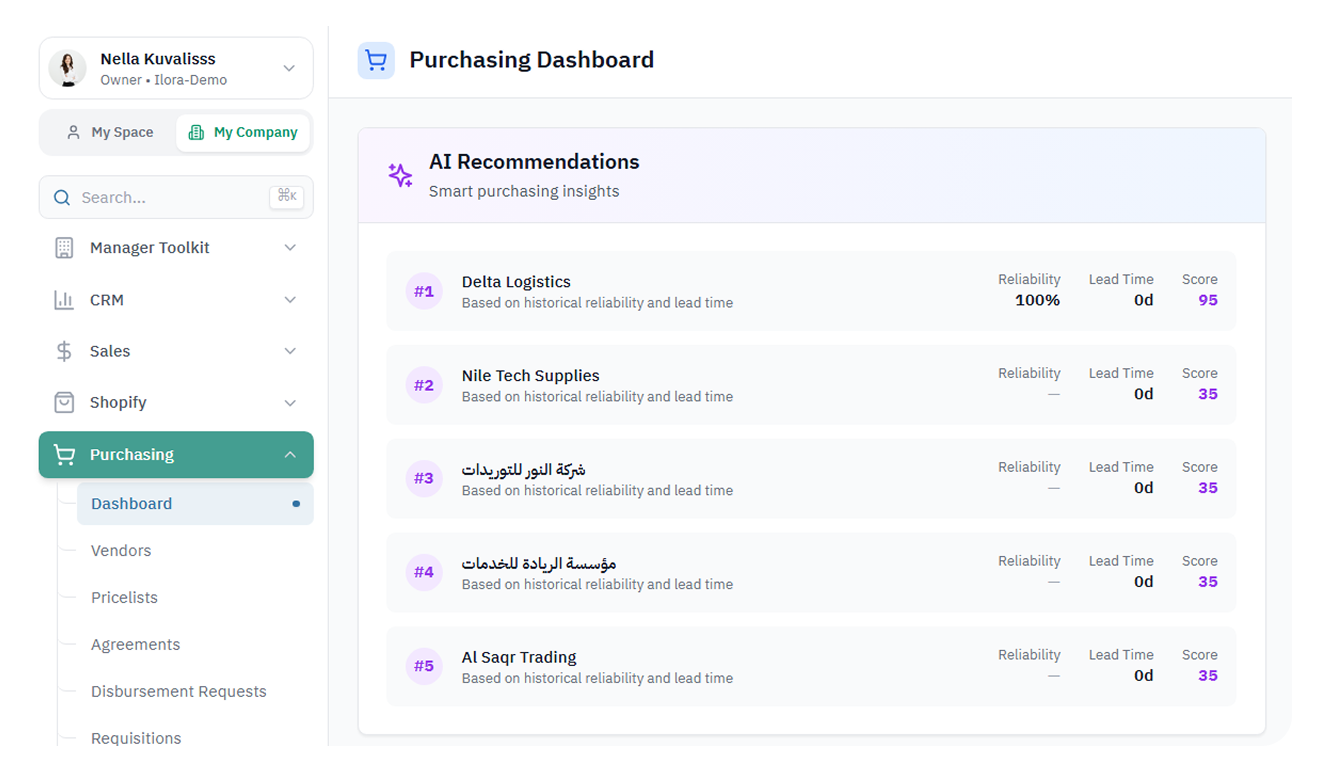Select the Purchasing menu label
Viewport: 1320px width, 771px height.
[132, 455]
